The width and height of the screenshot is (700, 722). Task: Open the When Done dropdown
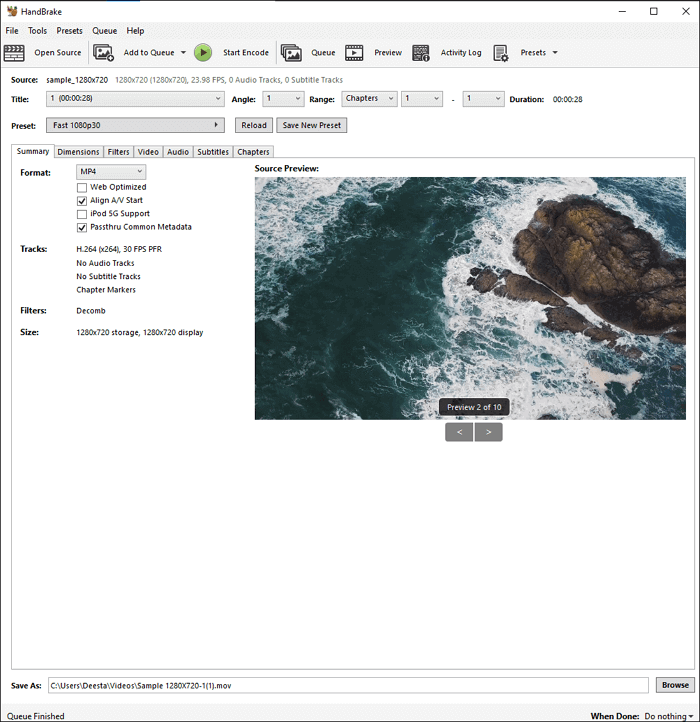667,716
